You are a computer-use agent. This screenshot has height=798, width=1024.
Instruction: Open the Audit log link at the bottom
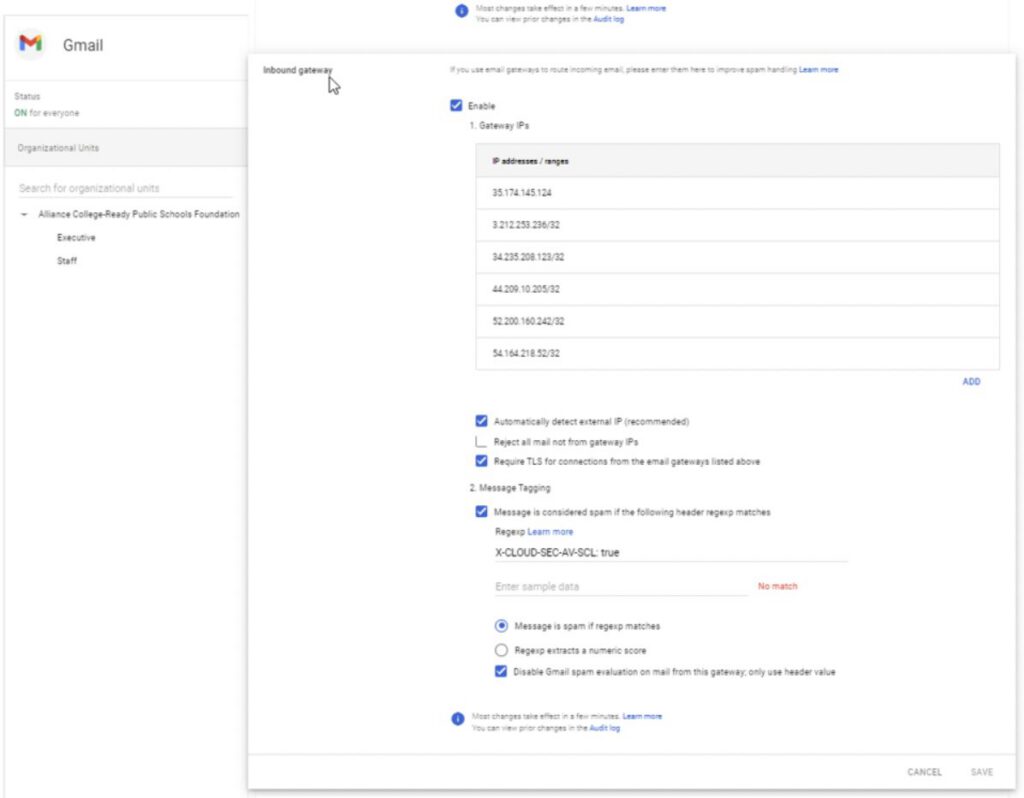[604, 728]
